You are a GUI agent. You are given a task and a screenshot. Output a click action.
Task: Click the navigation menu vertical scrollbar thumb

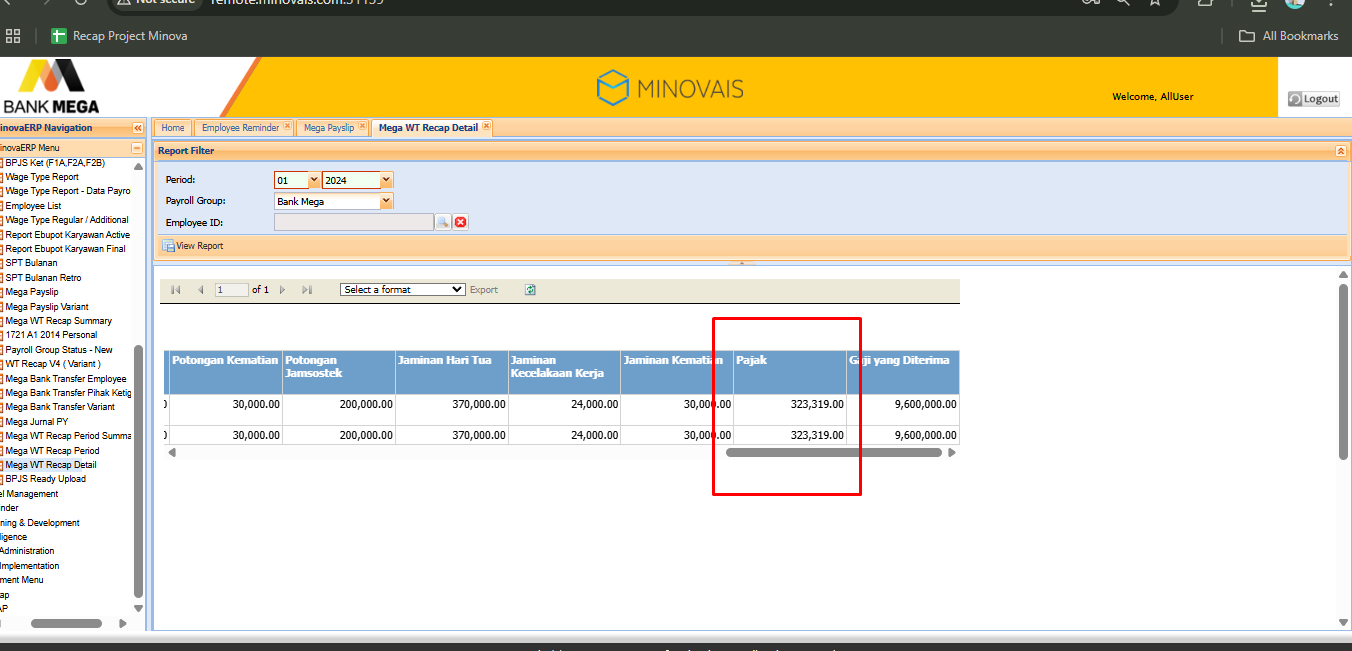point(138,470)
